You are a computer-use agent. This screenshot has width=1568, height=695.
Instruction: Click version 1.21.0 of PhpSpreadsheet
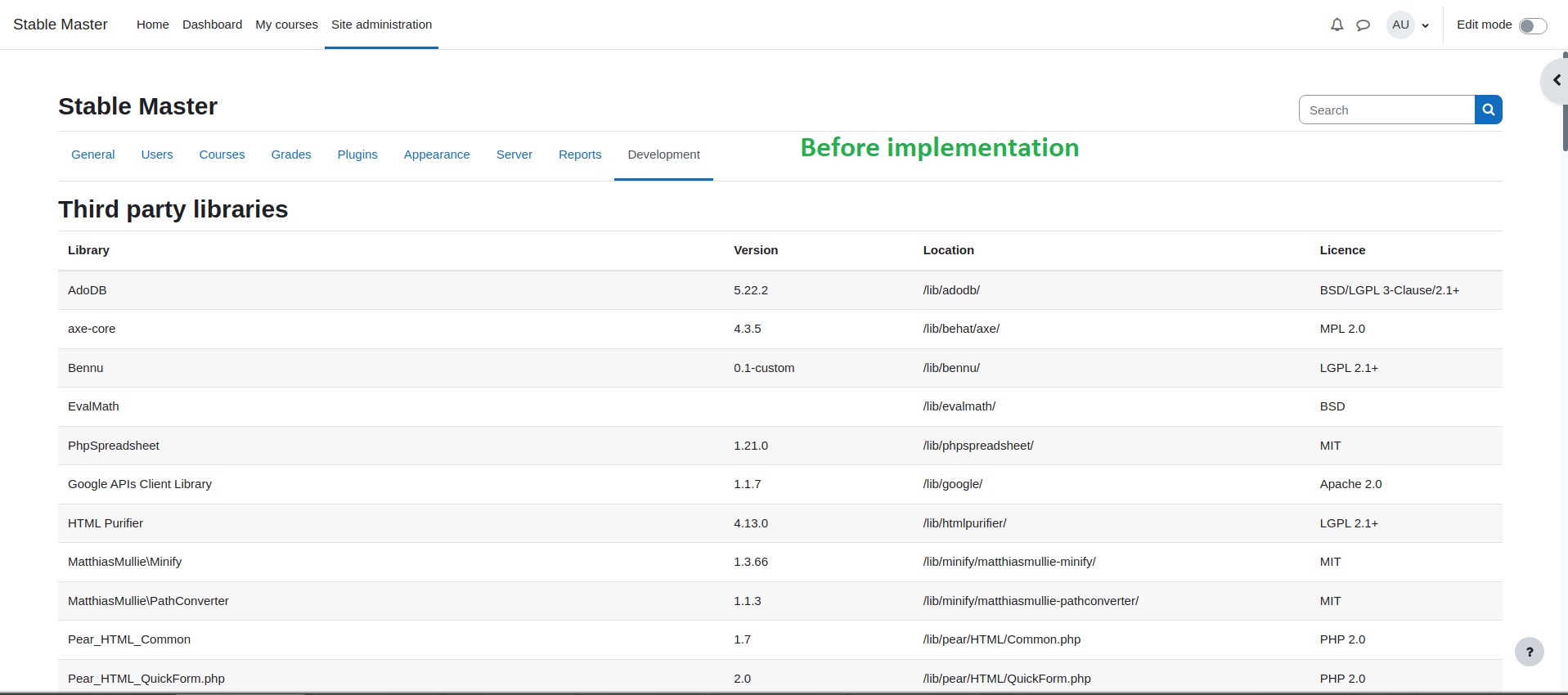[x=751, y=446]
